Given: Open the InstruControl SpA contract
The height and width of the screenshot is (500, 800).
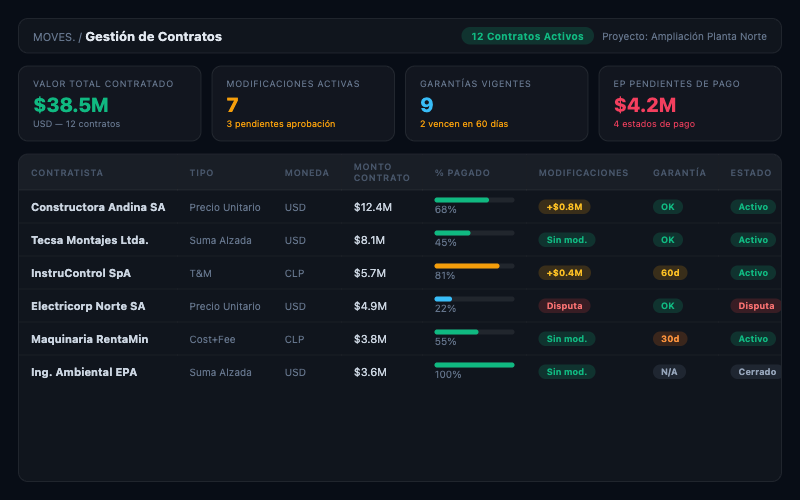Looking at the screenshot, I should [81, 273].
